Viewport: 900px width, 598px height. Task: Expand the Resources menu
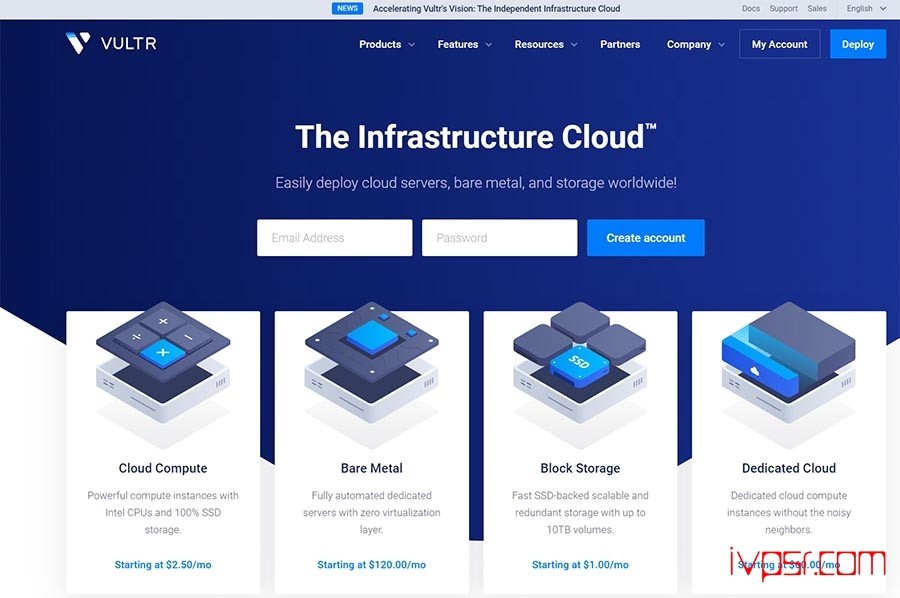click(546, 44)
